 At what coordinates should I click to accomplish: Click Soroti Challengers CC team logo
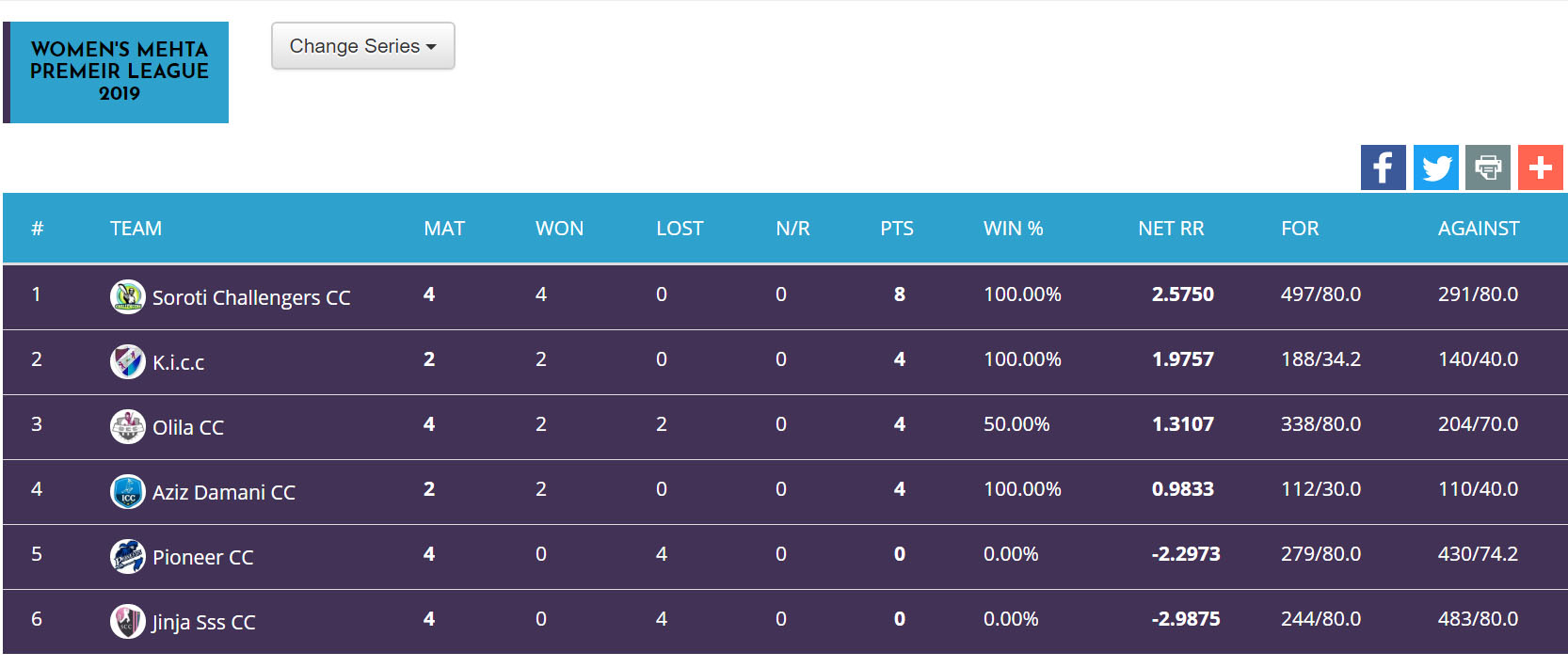pyautogui.click(x=127, y=297)
